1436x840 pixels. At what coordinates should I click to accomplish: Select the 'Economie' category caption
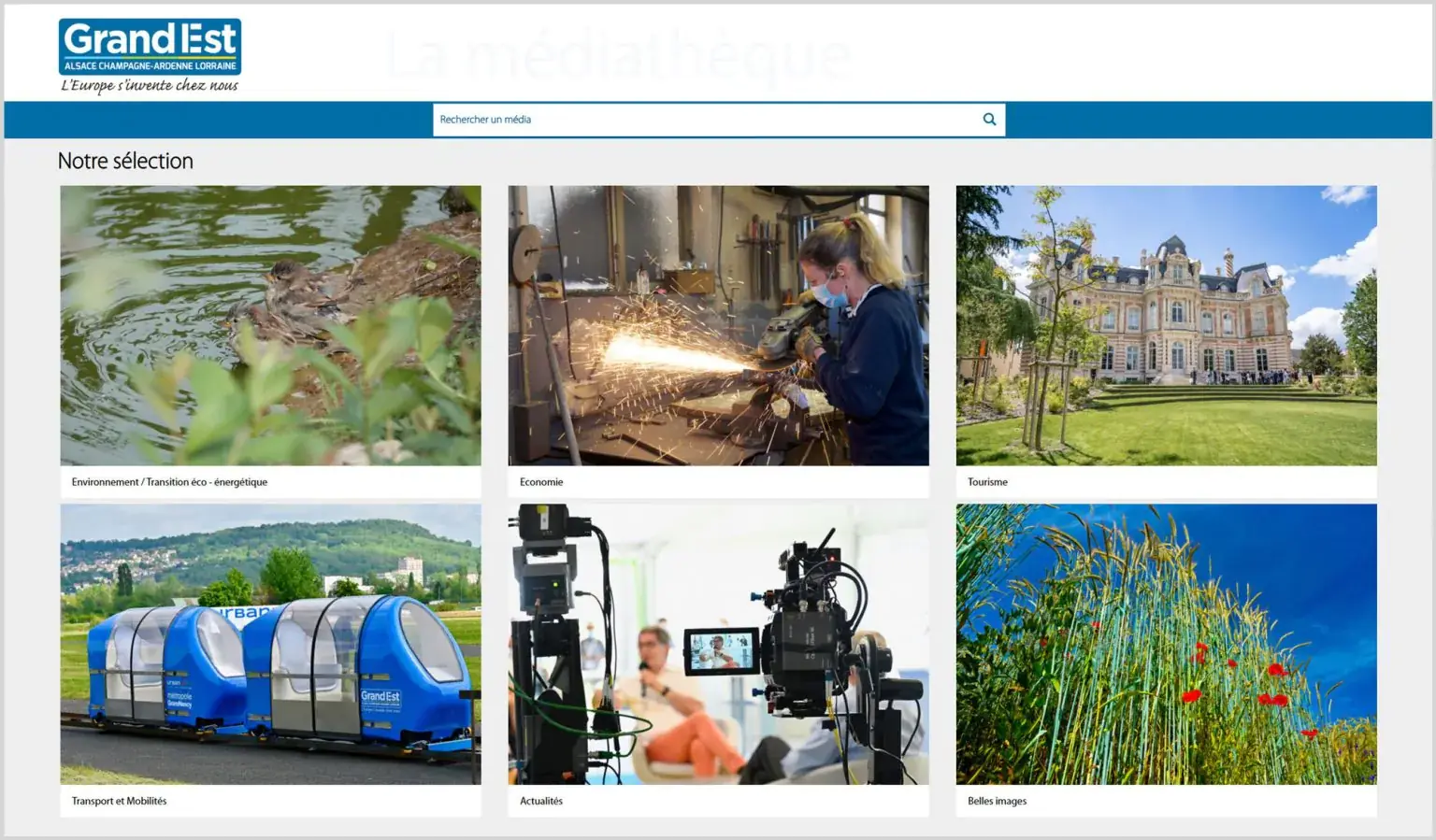[x=541, y=482]
